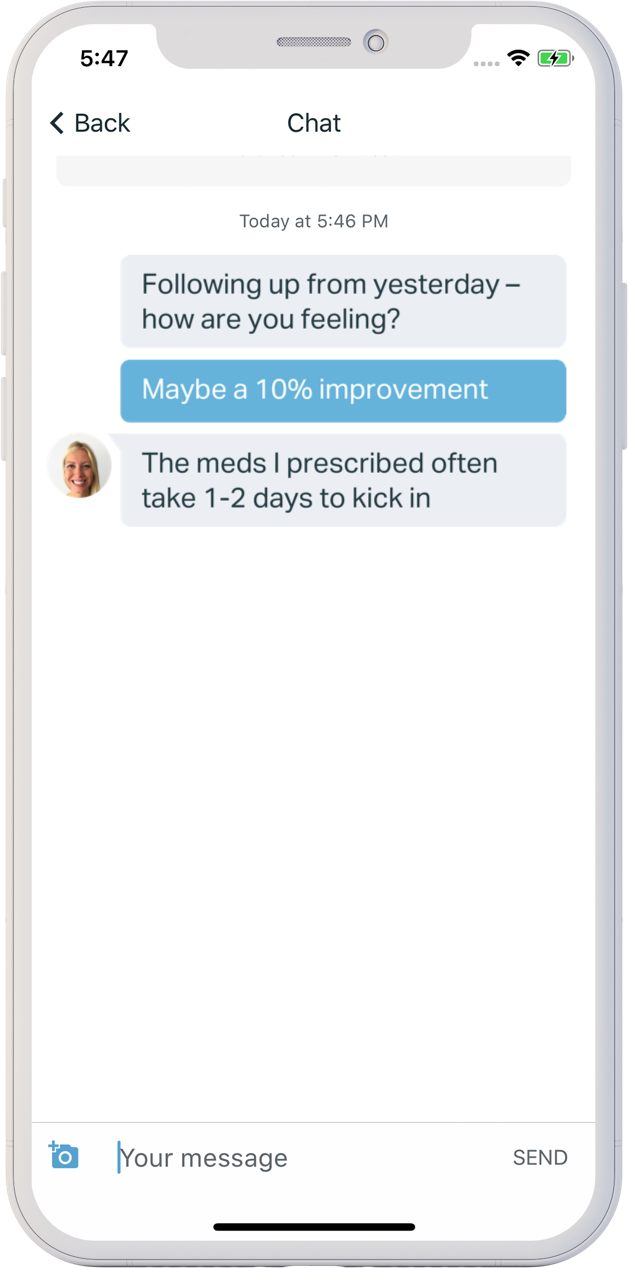
Task: Tap the Back text label
Action: tap(102, 123)
